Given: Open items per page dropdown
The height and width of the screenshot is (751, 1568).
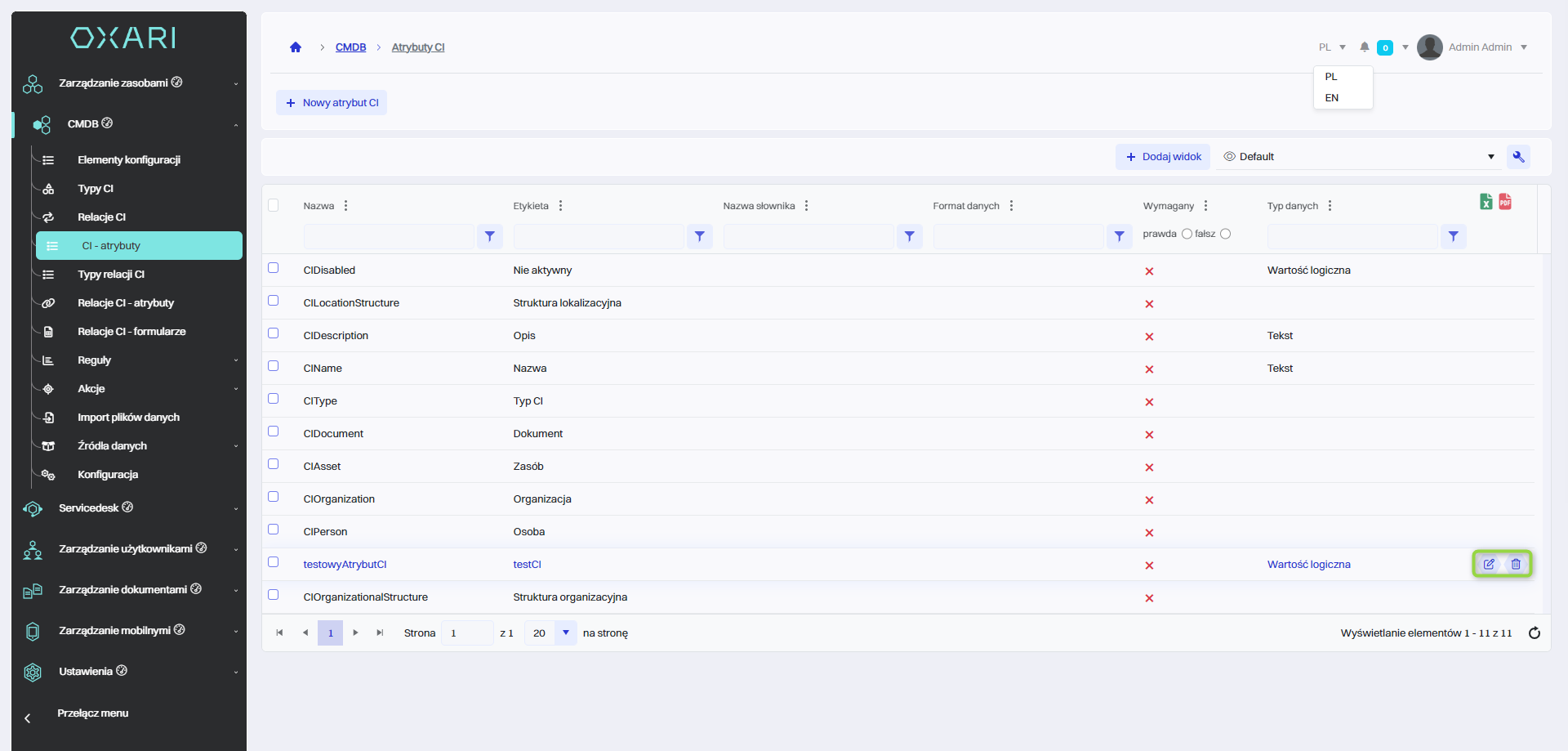Looking at the screenshot, I should click(x=565, y=633).
